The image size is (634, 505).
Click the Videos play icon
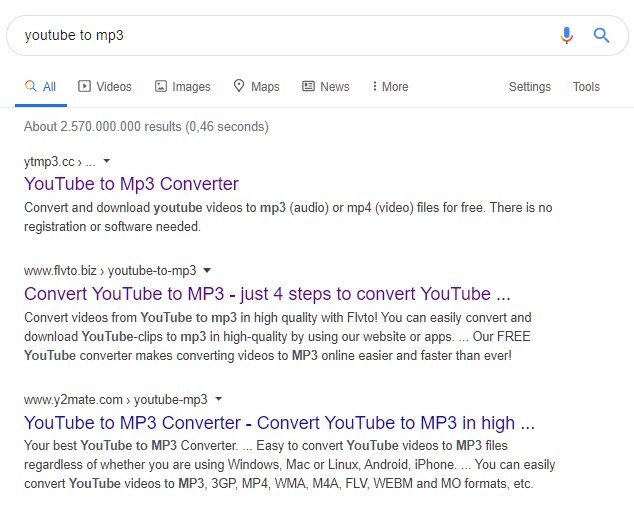click(x=84, y=86)
